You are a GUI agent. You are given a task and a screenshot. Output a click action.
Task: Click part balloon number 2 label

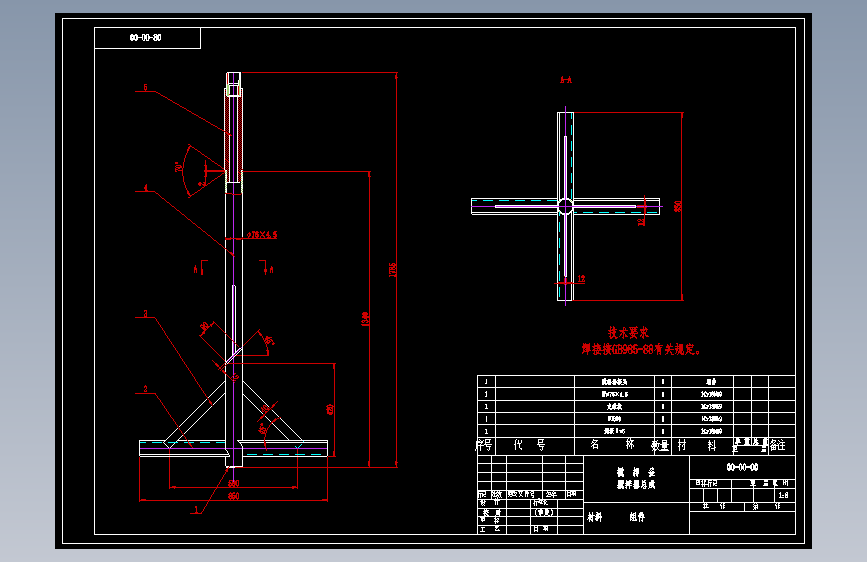point(145,389)
